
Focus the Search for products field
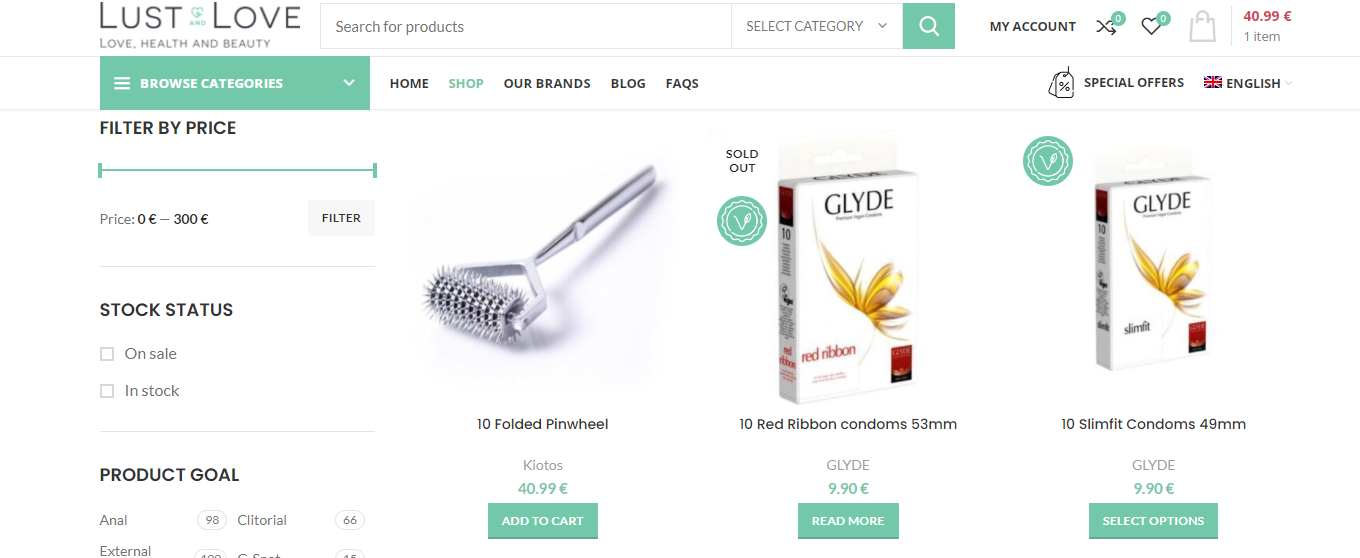tap(526, 26)
